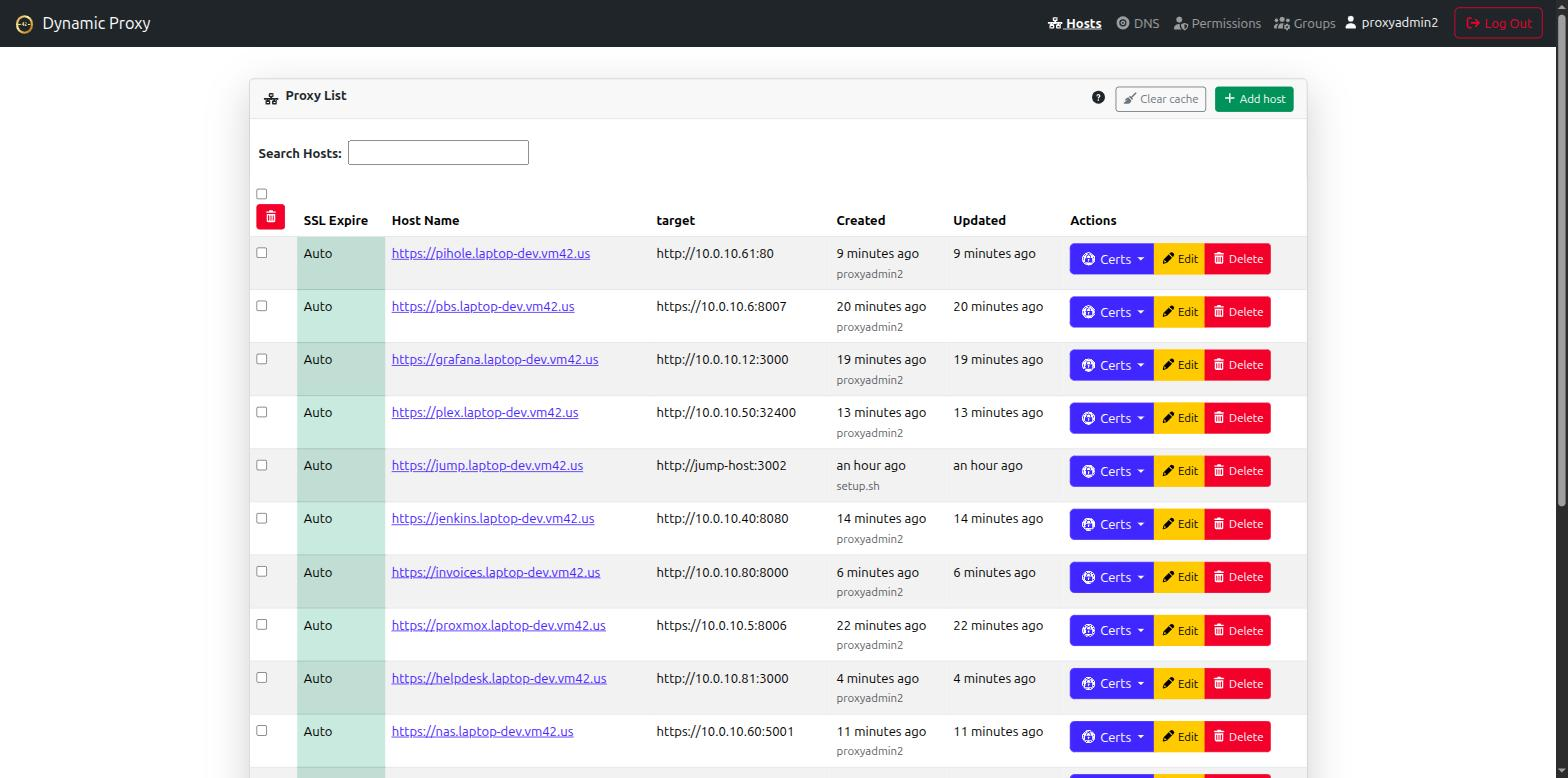The height and width of the screenshot is (778, 1568).
Task: Check the grafana host row checkbox
Action: 262,359
